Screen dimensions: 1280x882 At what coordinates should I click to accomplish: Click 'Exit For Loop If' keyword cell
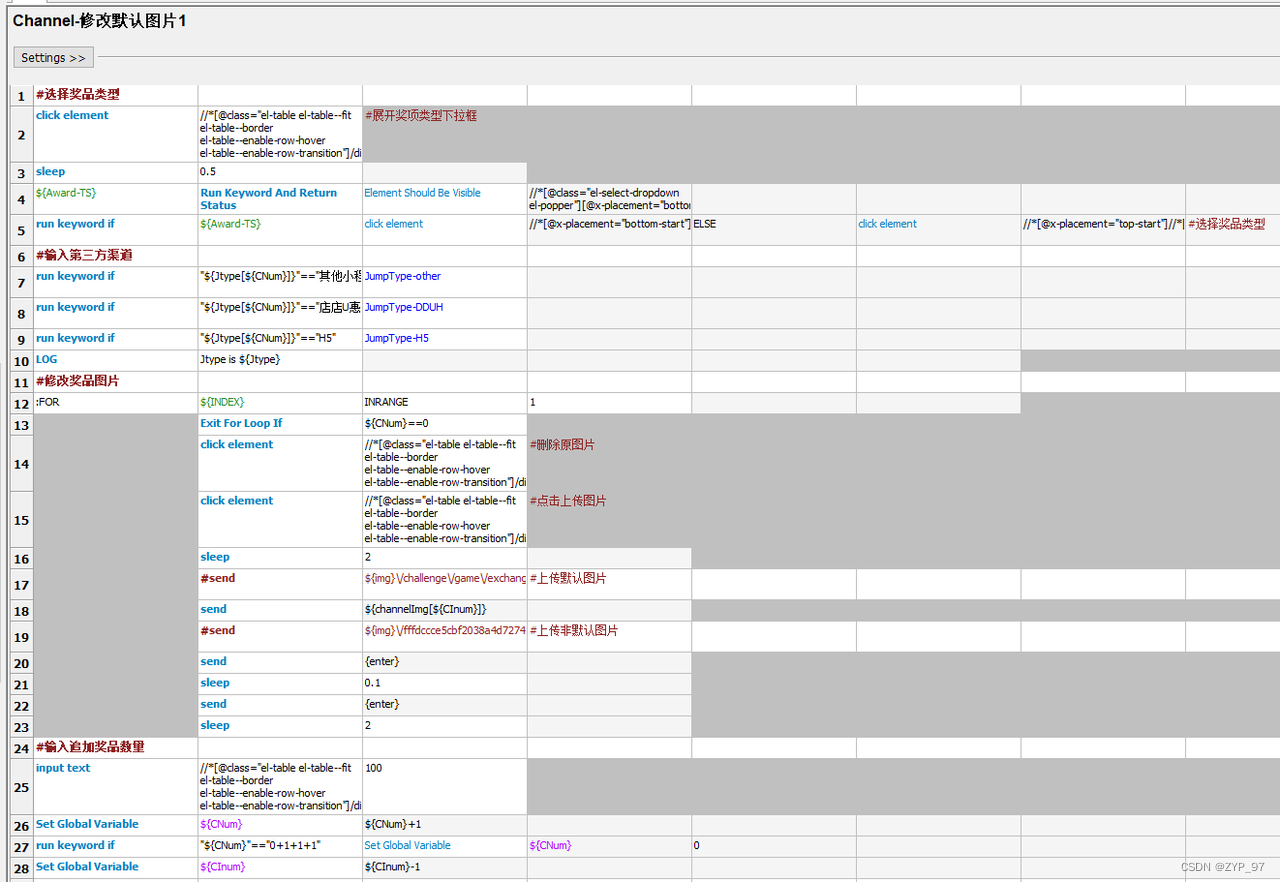(280, 424)
